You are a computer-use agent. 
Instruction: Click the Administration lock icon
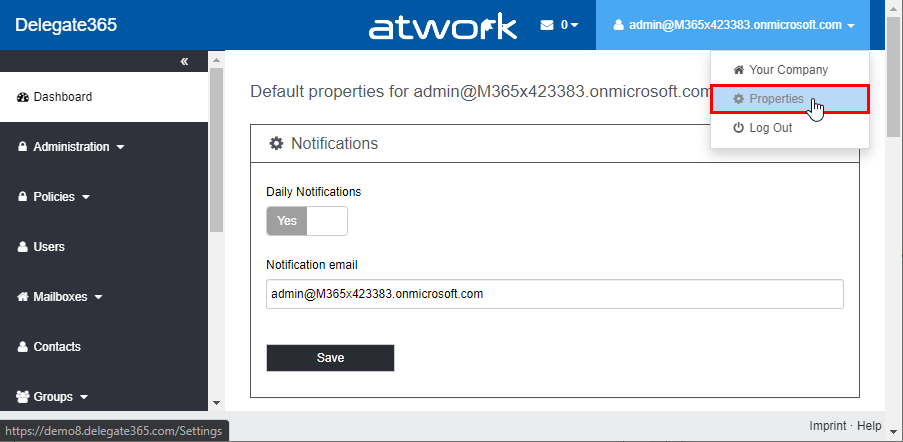pos(23,147)
